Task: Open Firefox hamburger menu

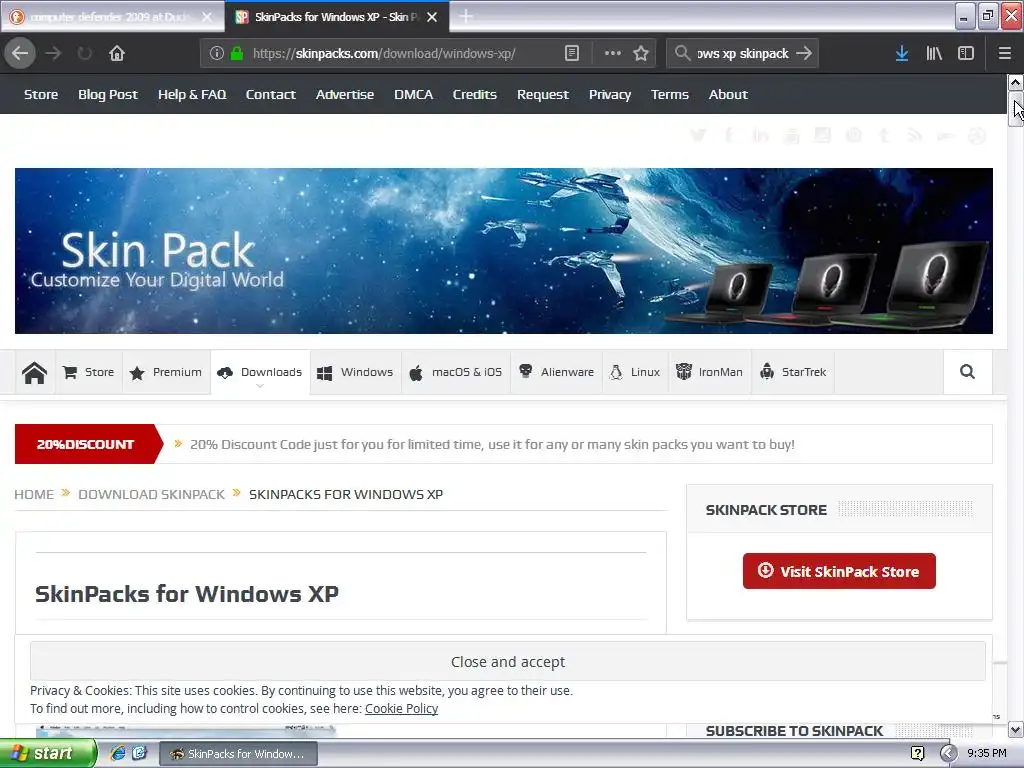Action: click(x=1004, y=53)
